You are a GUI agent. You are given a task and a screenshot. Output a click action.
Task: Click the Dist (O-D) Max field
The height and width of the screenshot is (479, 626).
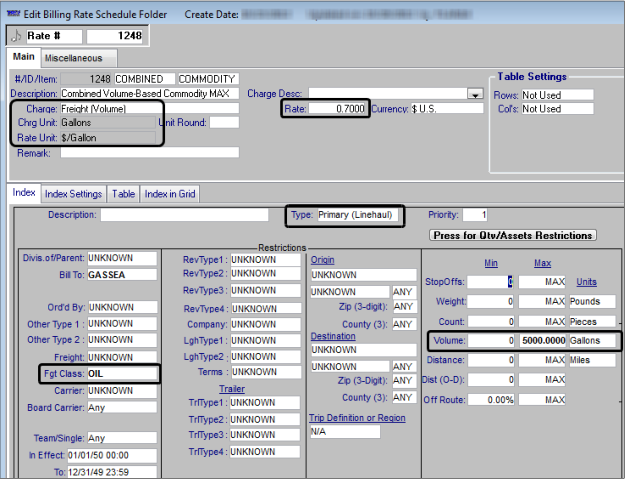543,379
